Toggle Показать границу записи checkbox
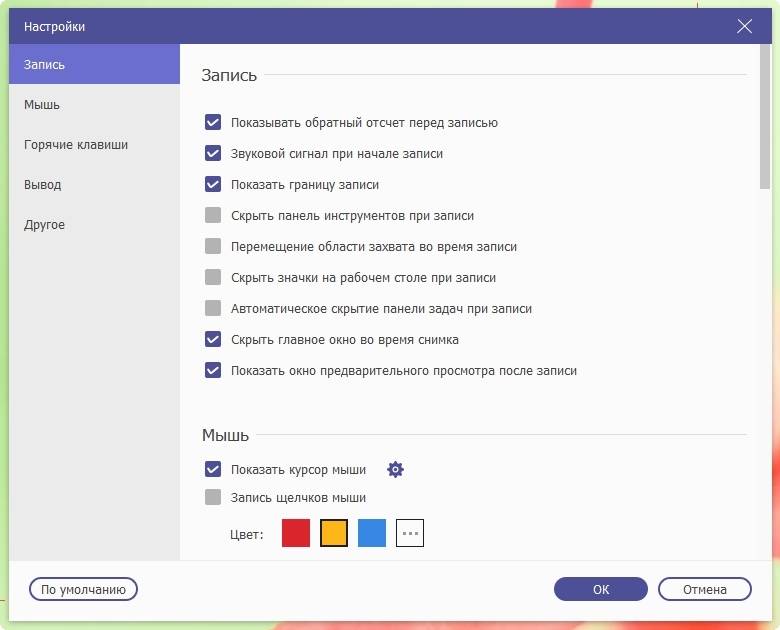The image size is (780, 630). [x=213, y=185]
